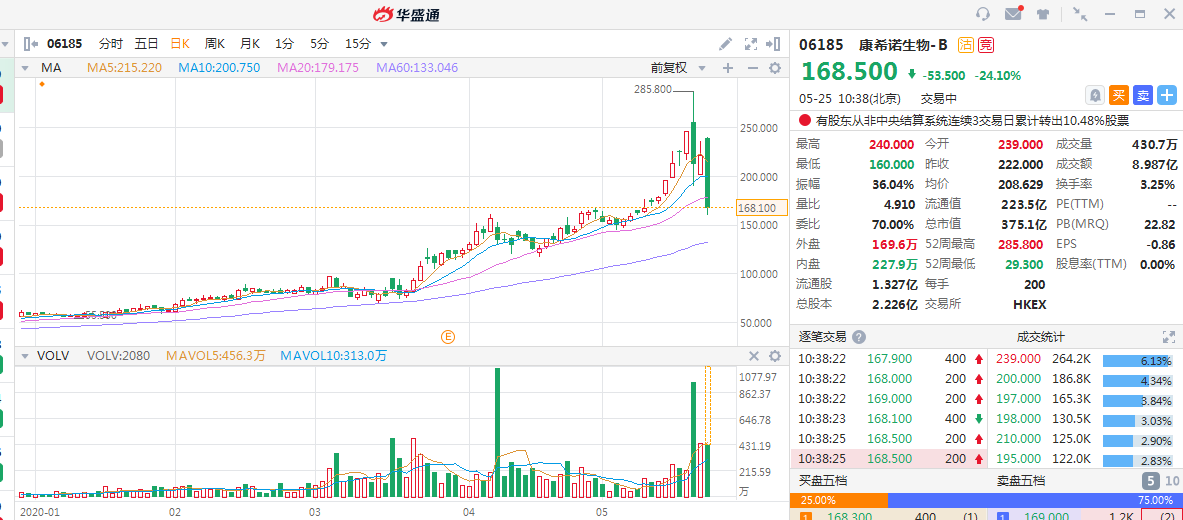Click the red 竞 badge
Screen dimensions: 1183x520
point(985,45)
